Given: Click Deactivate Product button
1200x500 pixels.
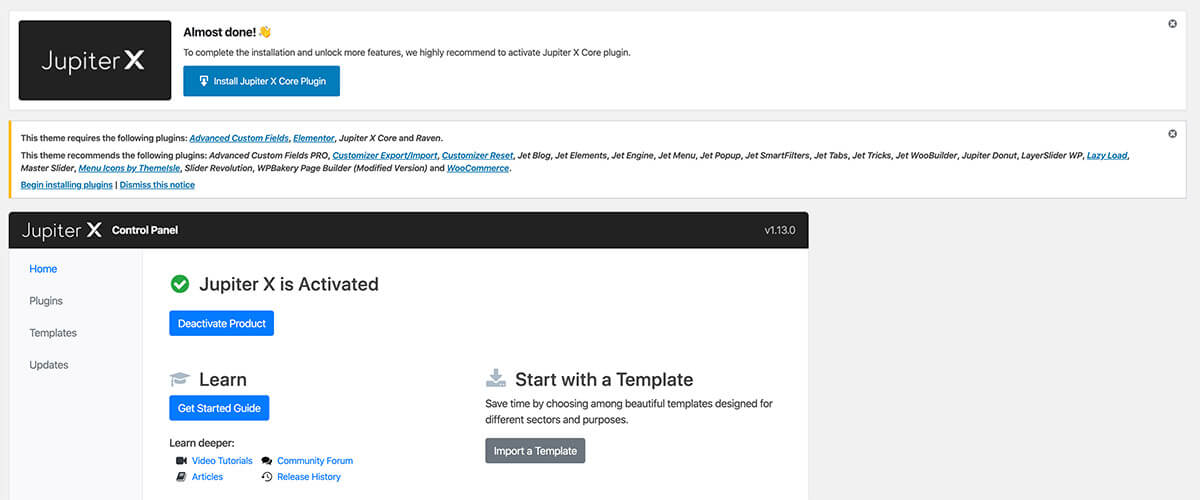Looking at the screenshot, I should click(222, 324).
